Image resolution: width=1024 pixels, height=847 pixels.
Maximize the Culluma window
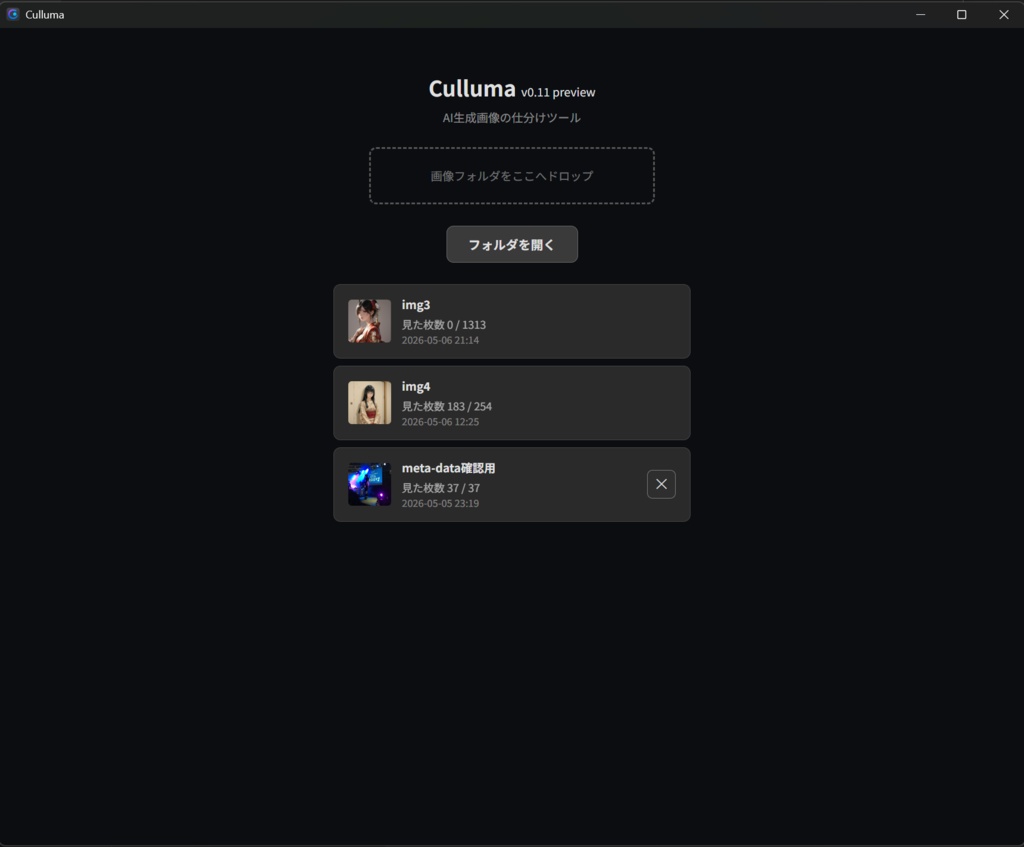coord(961,14)
